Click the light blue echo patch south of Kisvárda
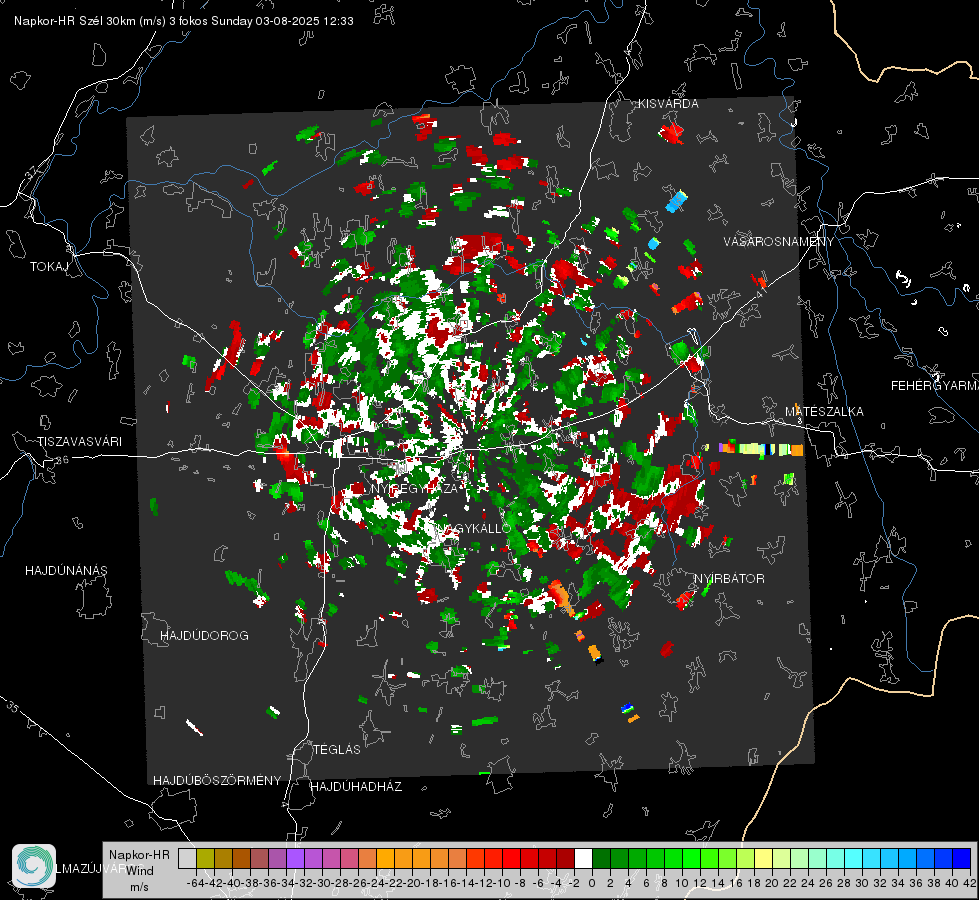The height and width of the screenshot is (900, 979). point(676,202)
